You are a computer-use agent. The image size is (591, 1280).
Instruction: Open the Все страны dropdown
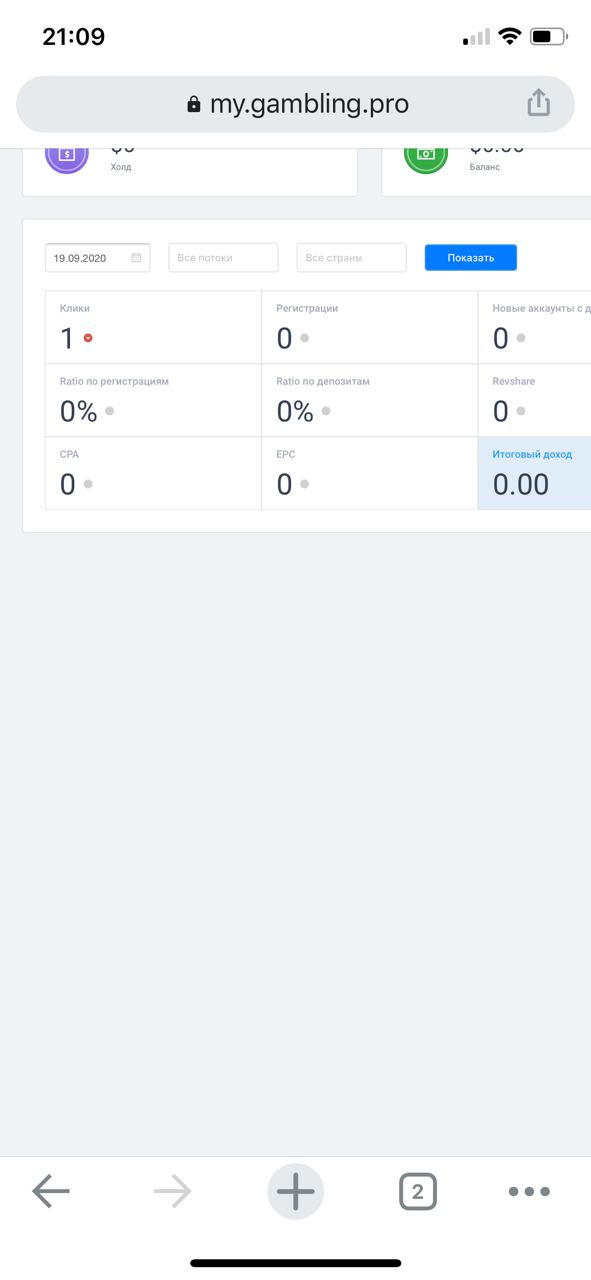click(x=352, y=257)
